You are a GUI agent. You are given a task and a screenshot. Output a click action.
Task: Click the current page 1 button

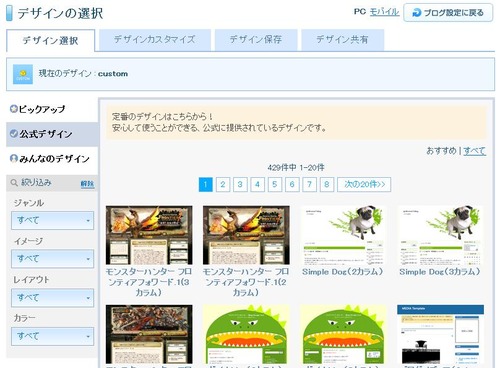click(x=206, y=184)
